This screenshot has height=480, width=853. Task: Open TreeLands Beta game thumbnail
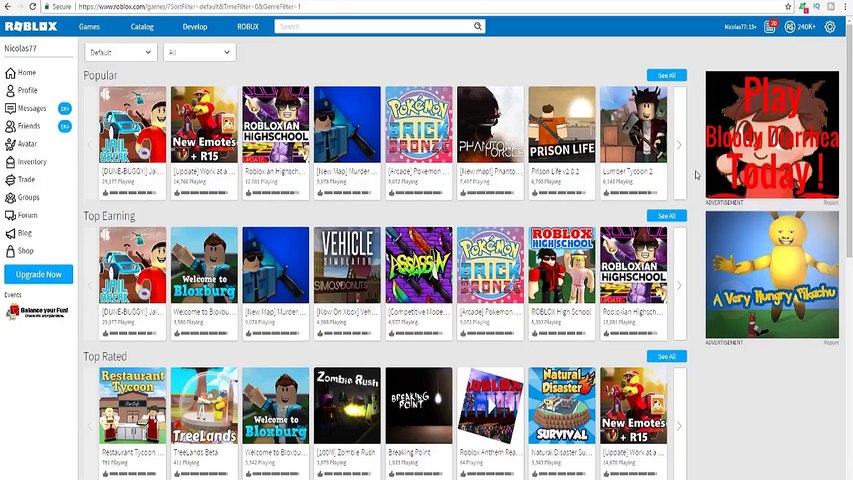click(x=204, y=405)
